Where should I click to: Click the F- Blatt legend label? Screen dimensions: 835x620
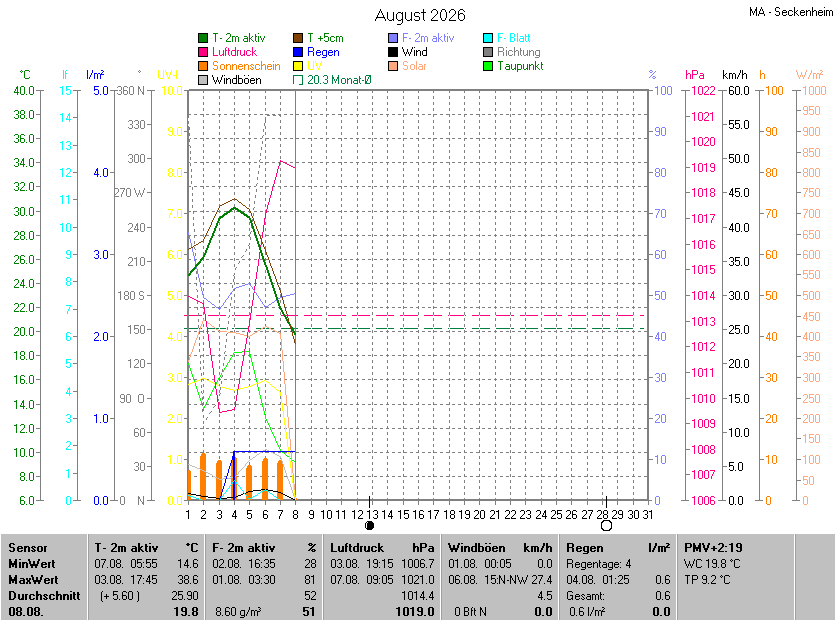(514, 38)
